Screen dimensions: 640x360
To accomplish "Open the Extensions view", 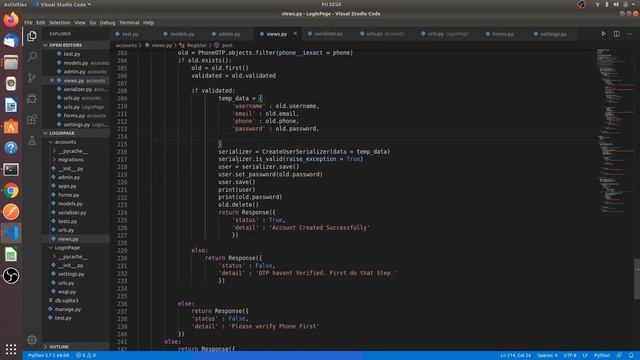I will 32,120.
